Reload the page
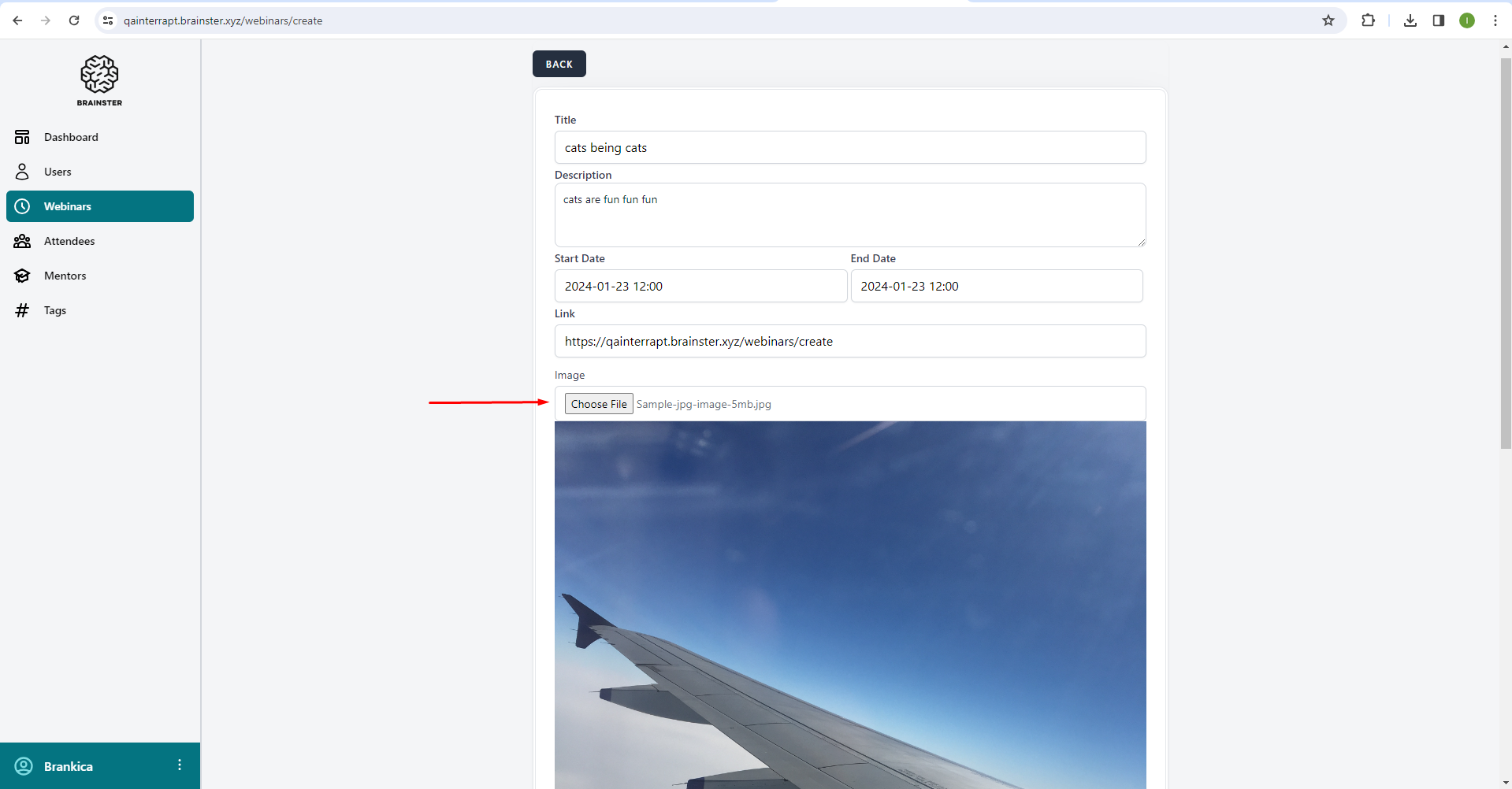 (74, 20)
